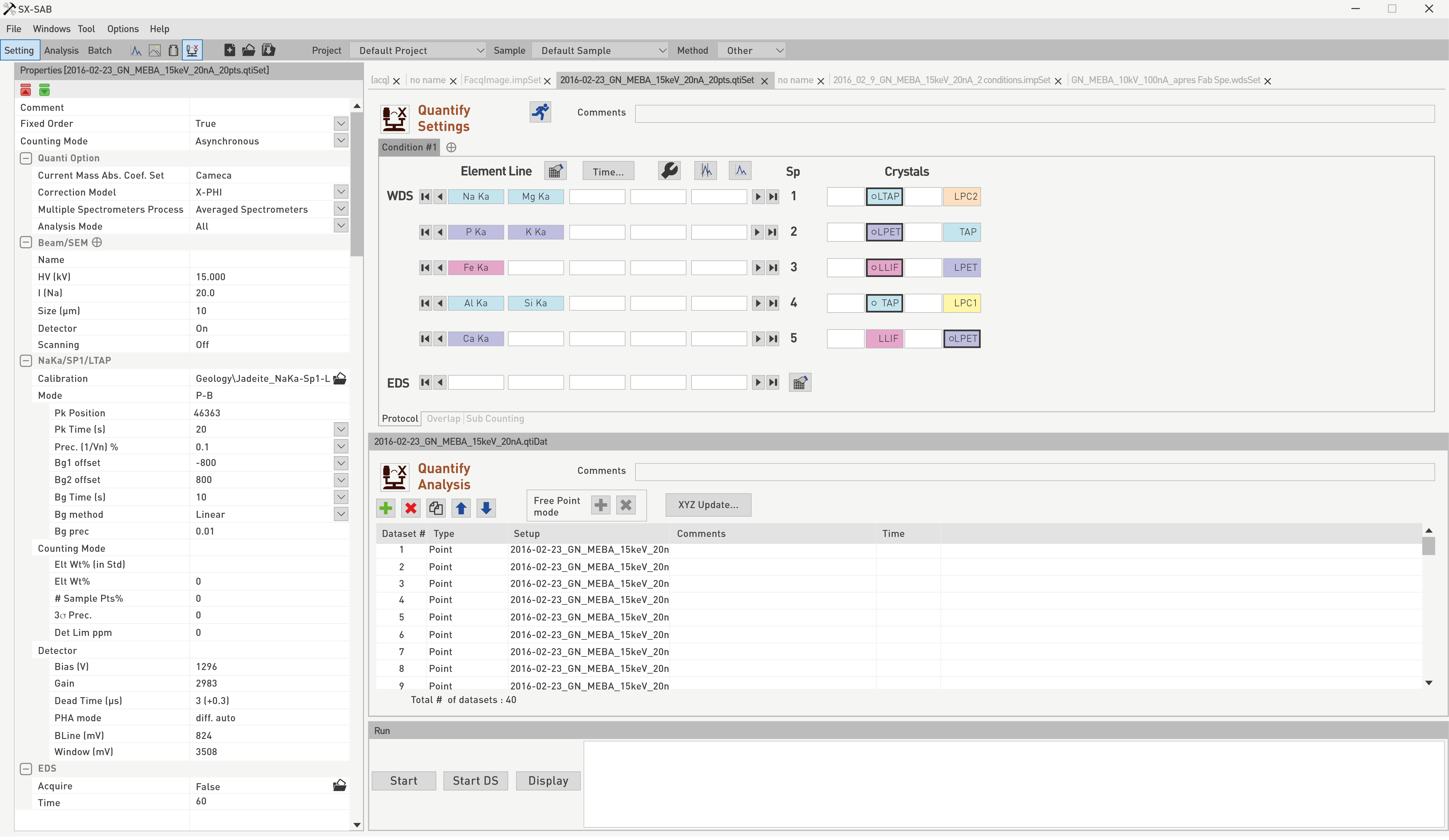Click the running man icon
This screenshot has width=1449, height=840.
click(540, 112)
